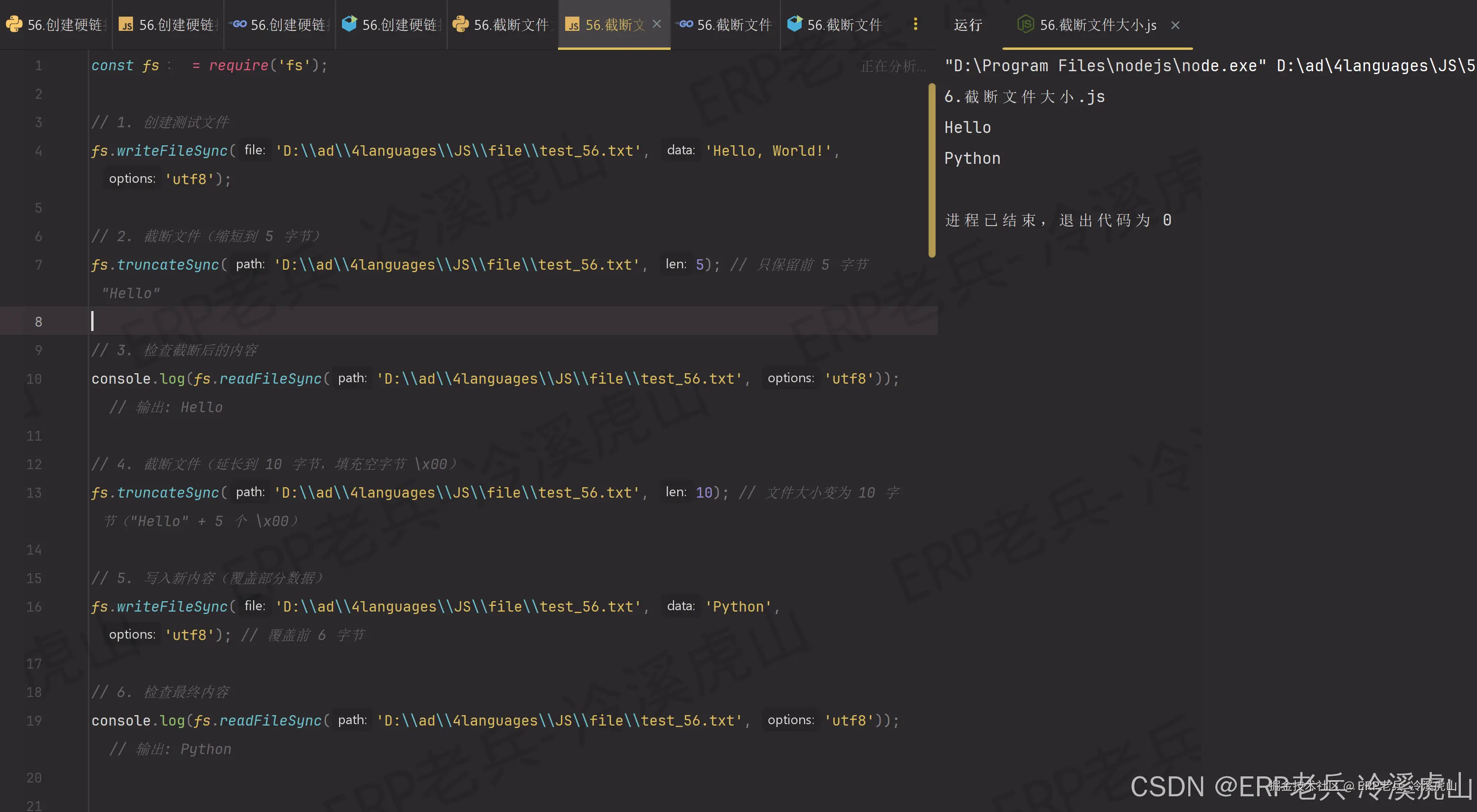Screen dimensions: 1477x812
Task: Click the Go icon on the 56.截断文件 tab
Action: (x=684, y=24)
